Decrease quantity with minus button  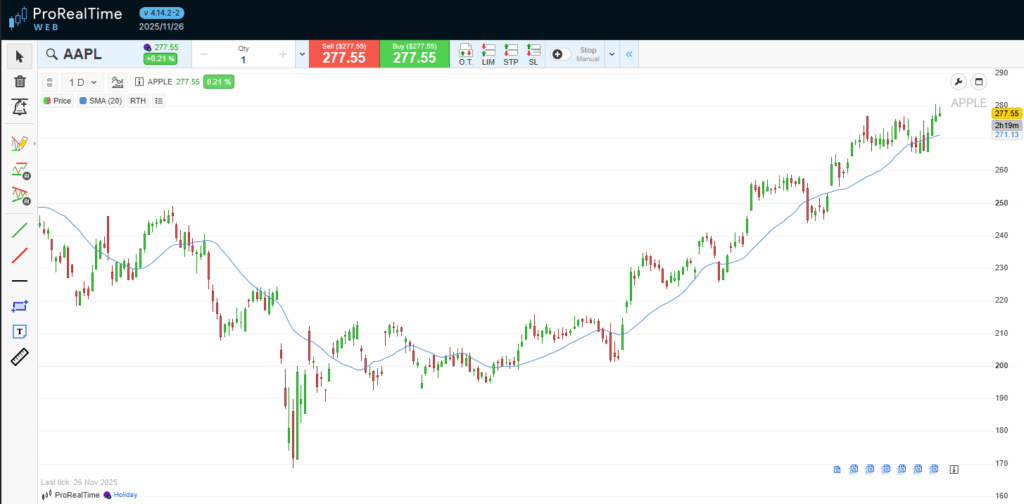pyautogui.click(x=204, y=54)
